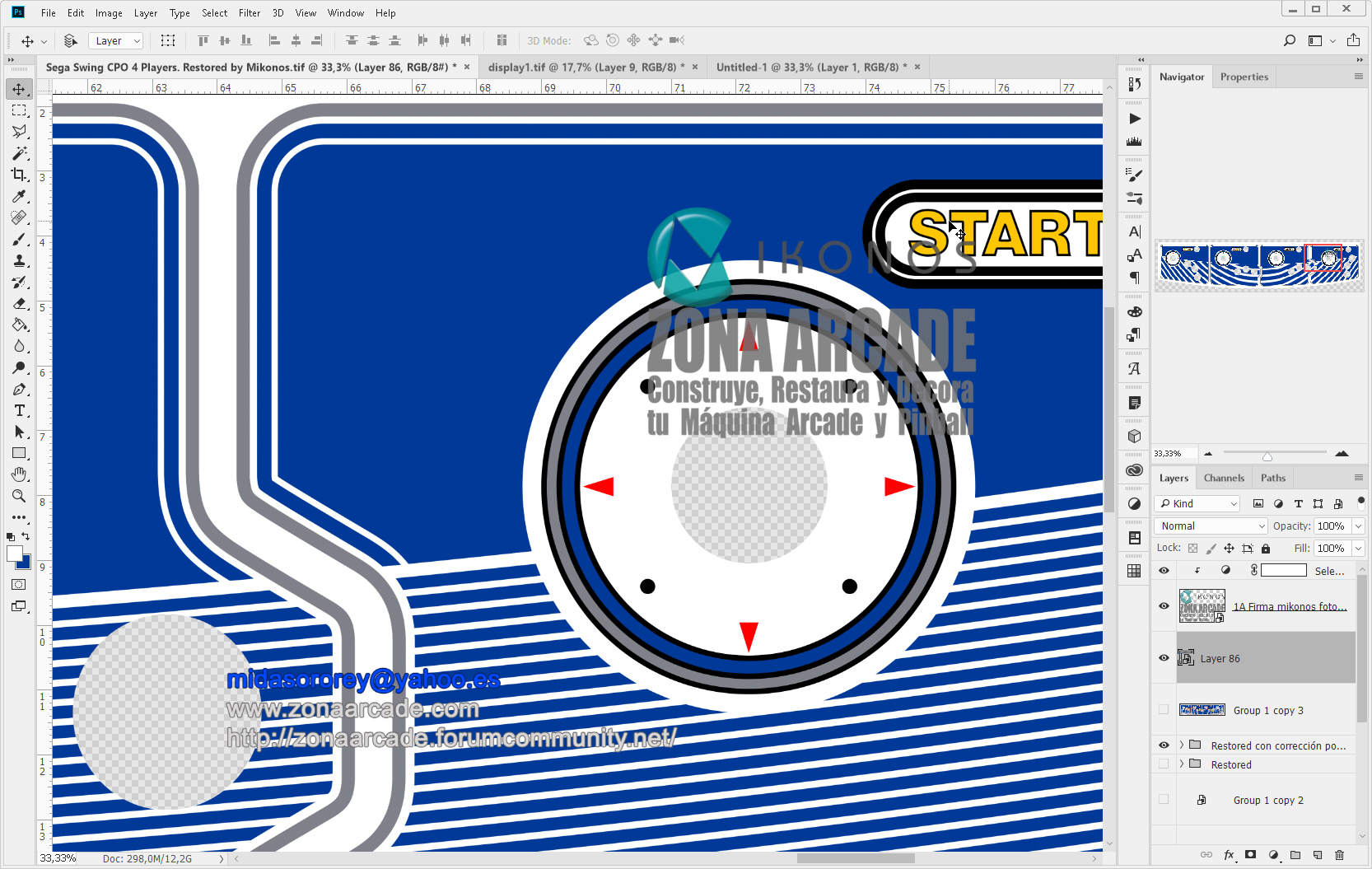
Task: Activate the Zoom tool
Action: tap(20, 496)
